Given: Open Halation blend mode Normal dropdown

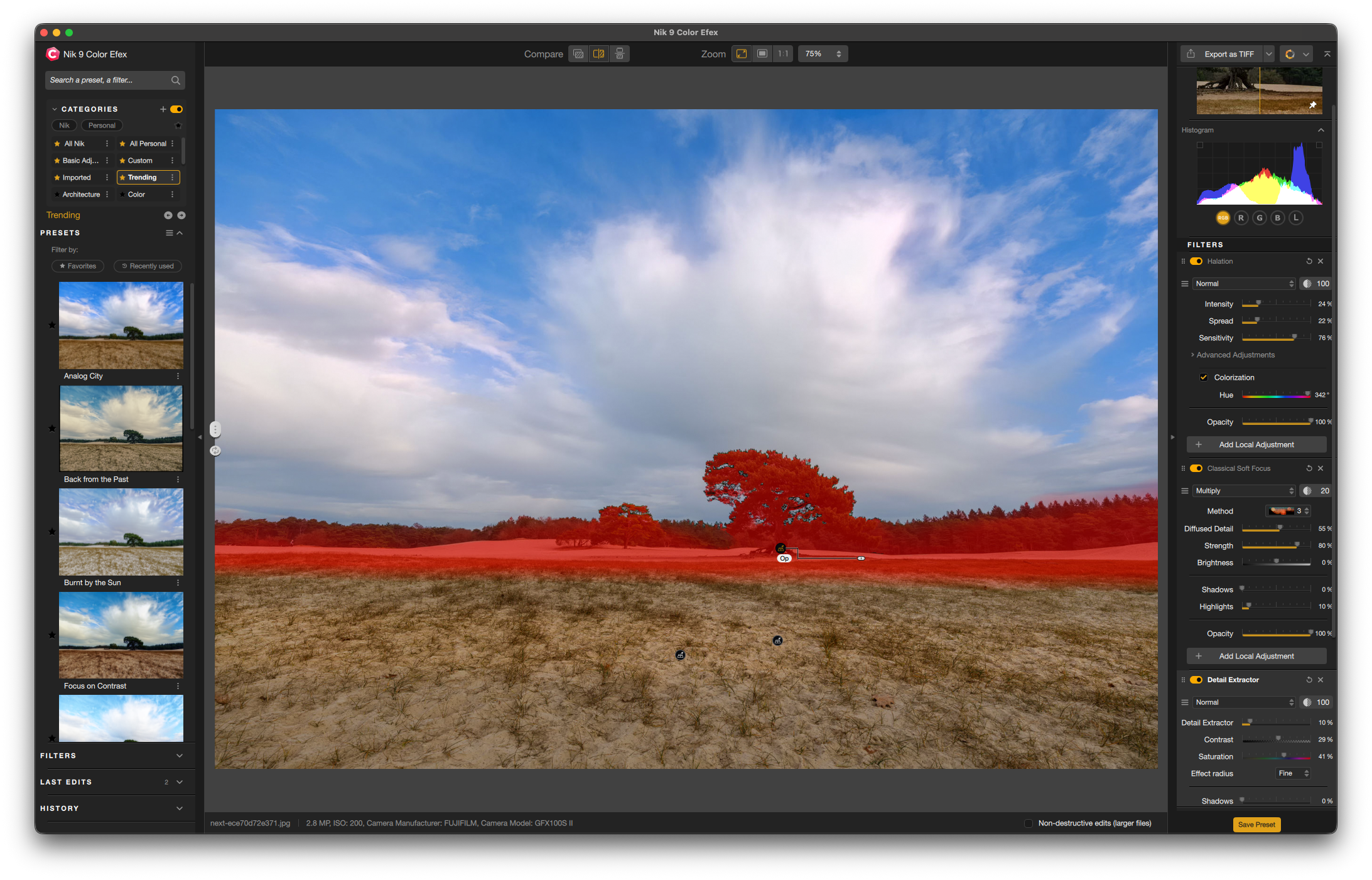Looking at the screenshot, I should [x=1244, y=284].
